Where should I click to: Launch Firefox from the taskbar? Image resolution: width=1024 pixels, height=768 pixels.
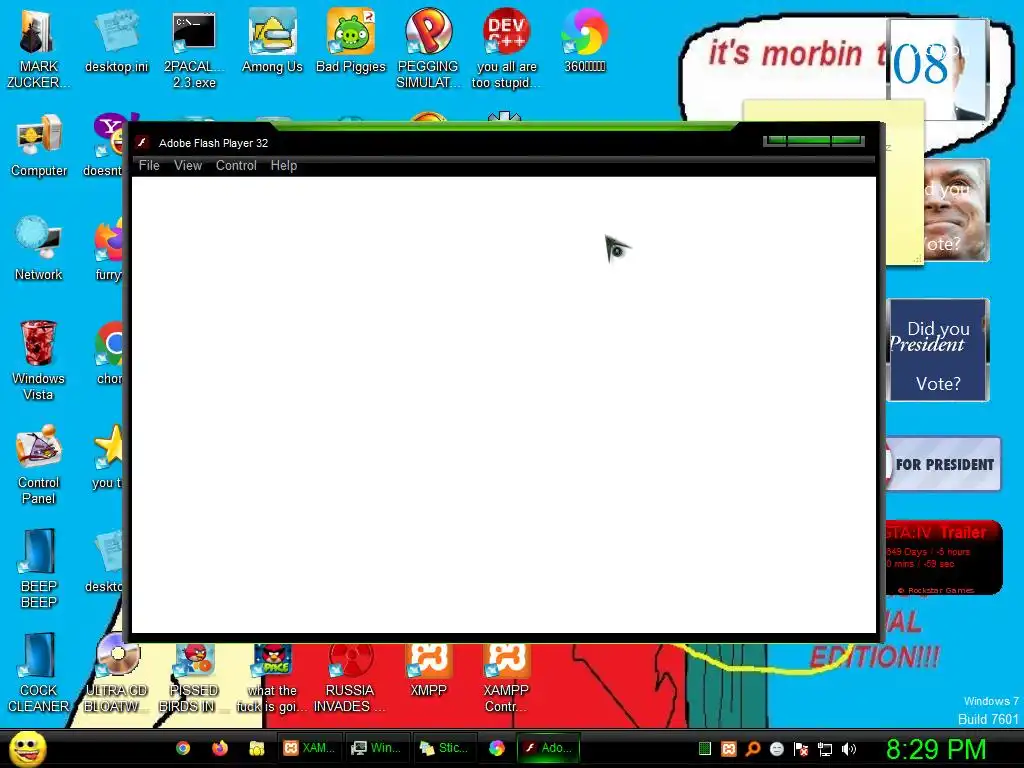click(220, 748)
